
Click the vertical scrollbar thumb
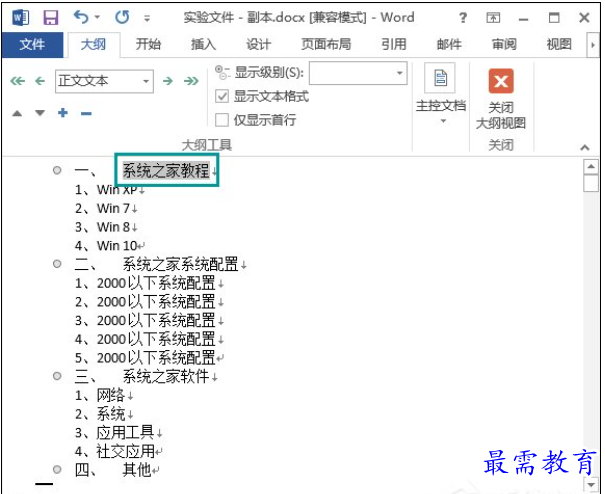click(591, 183)
